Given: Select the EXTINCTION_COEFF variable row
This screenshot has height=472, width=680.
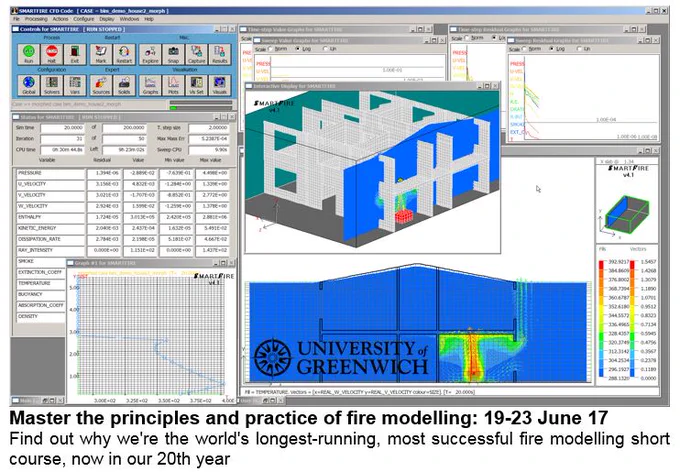Looking at the screenshot, I should (x=41, y=272).
